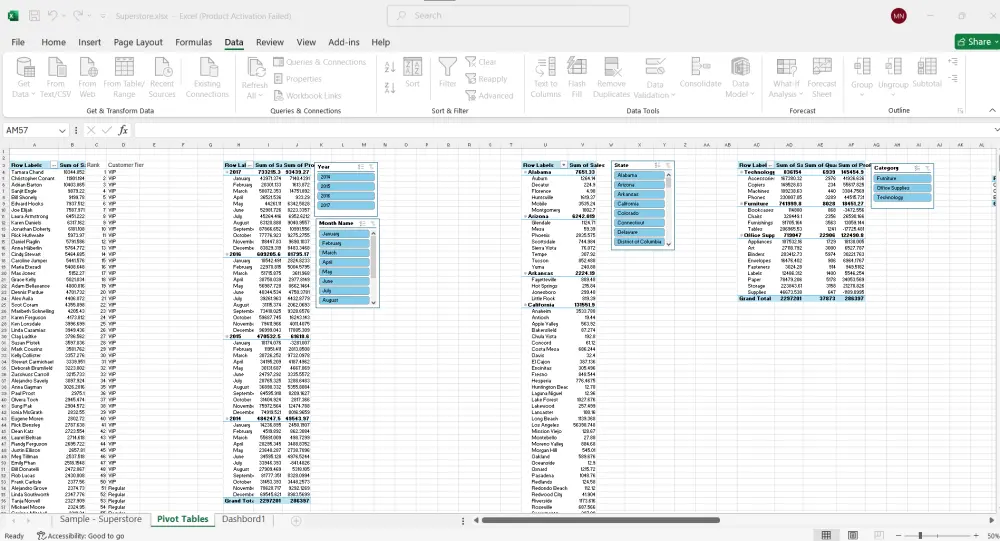Click the Show Detail outline icon
The image size is (1000, 541).
[953, 62]
